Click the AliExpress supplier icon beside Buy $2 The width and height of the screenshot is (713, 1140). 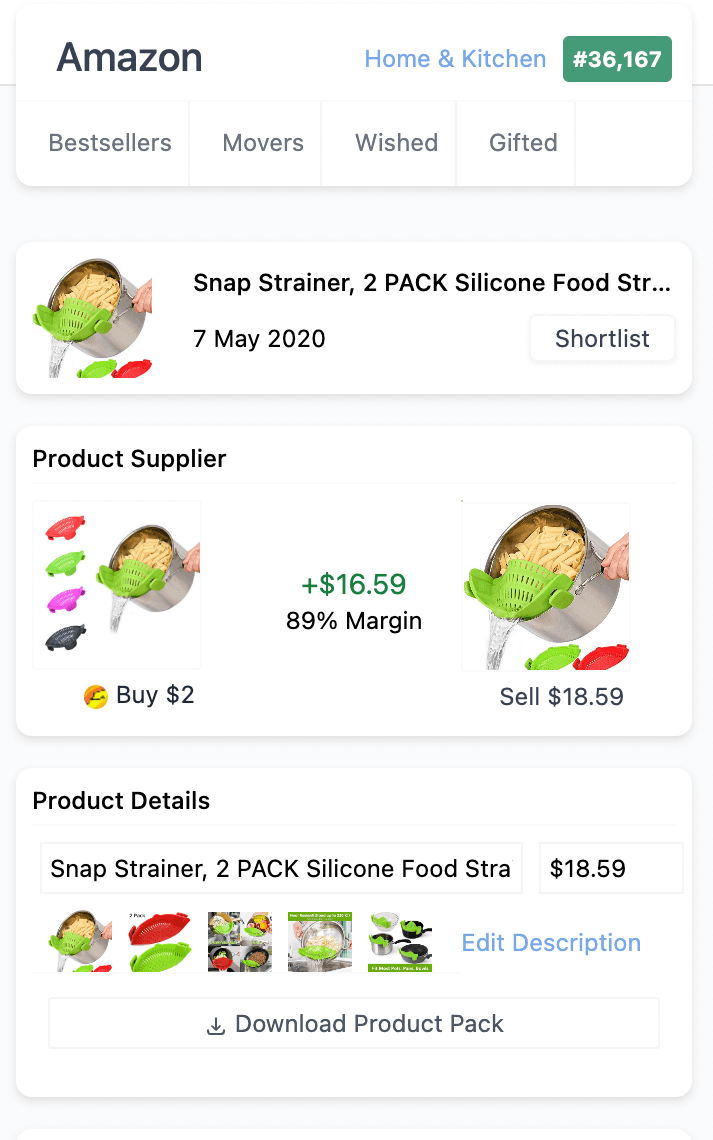[96, 697]
